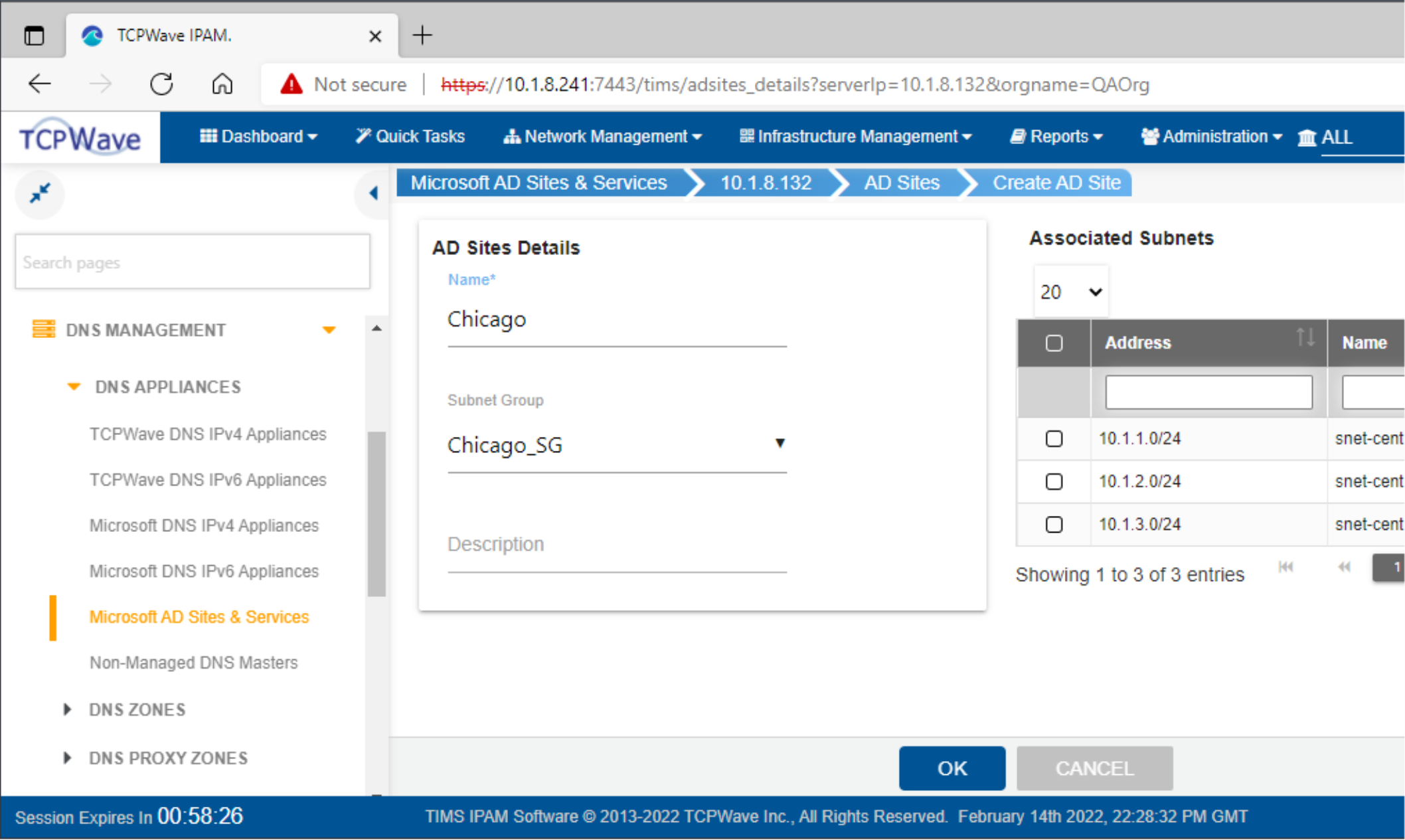Click the sidebar vertical scrollbar thumb

click(376, 514)
